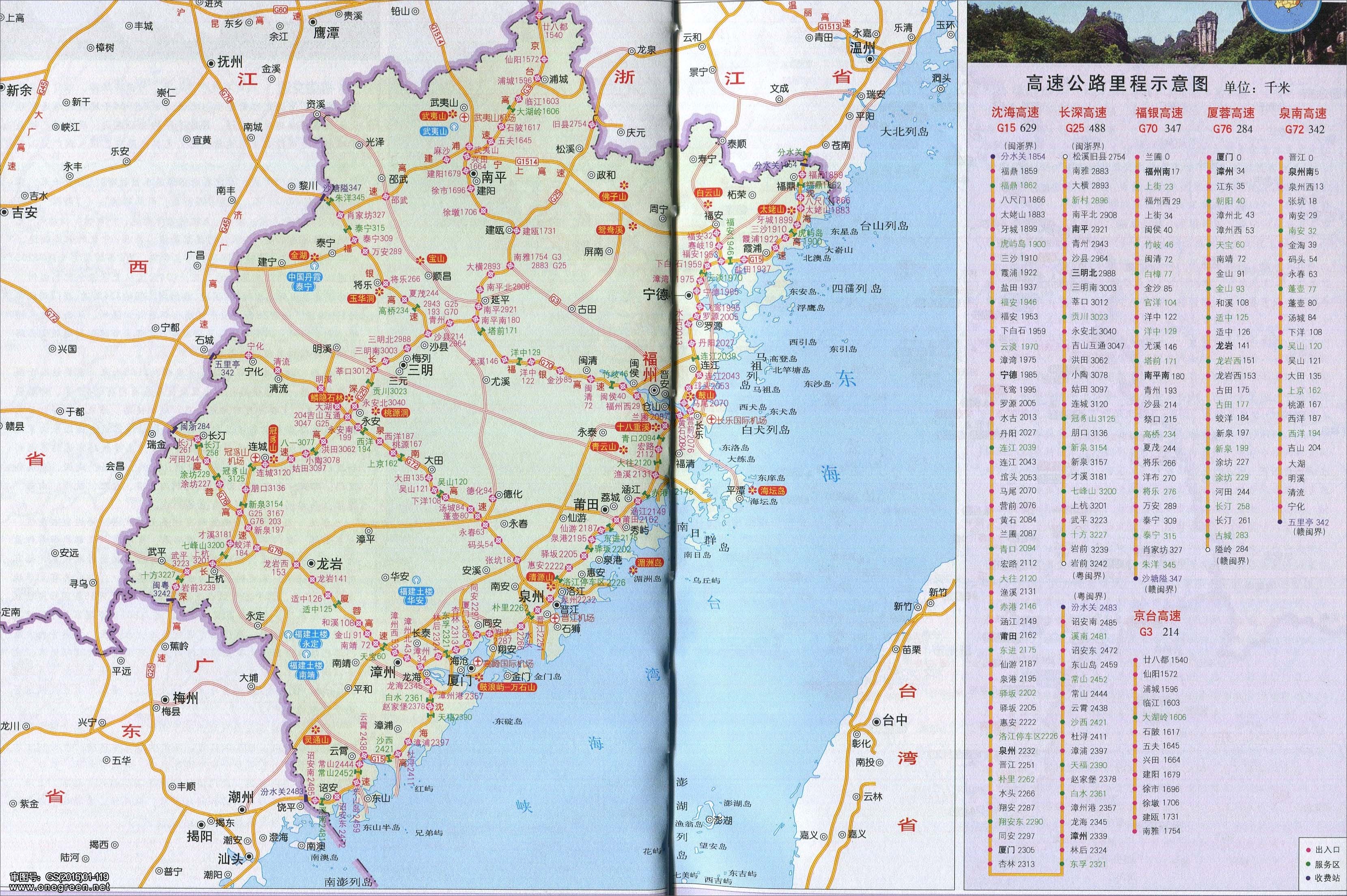Click the pink 出入口 legend dot
Viewport: 1347px width, 896px height.
coord(1309,850)
